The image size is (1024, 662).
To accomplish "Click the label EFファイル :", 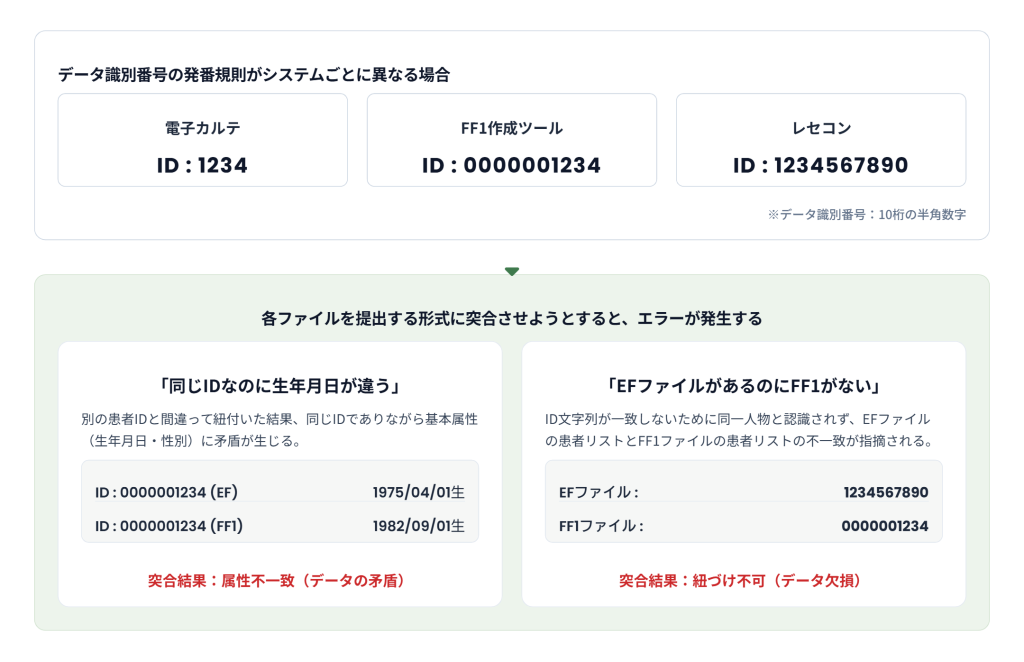I will coord(599,492).
